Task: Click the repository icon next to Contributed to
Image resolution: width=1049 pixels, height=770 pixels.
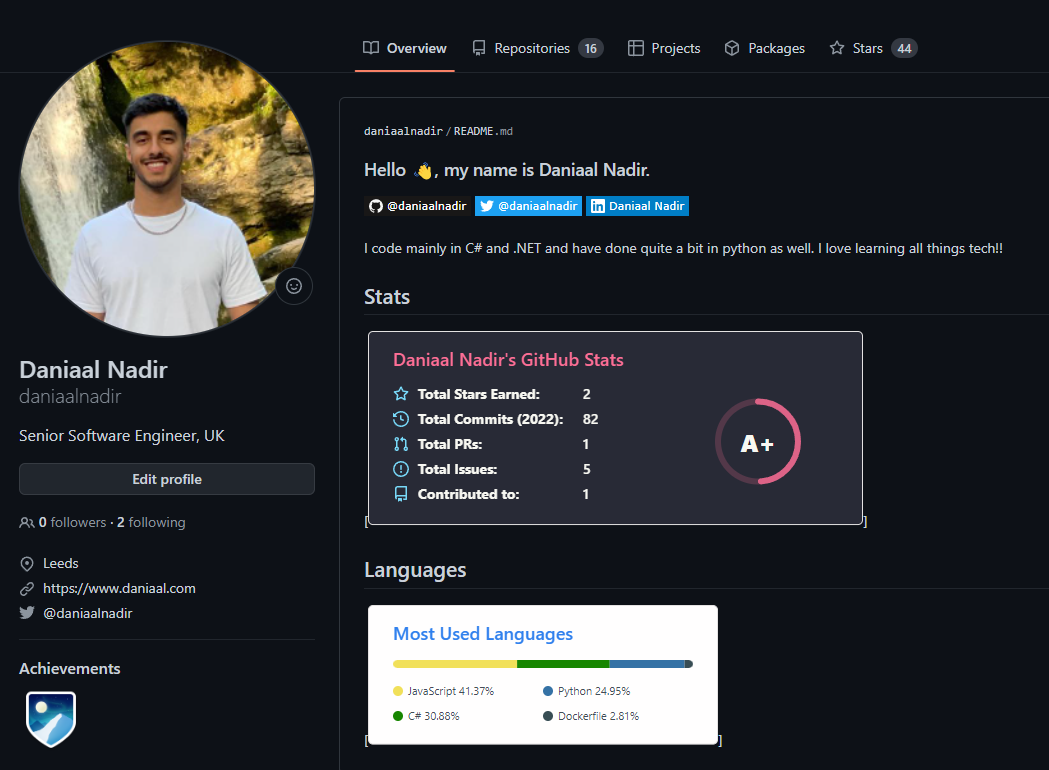Action: coord(403,494)
